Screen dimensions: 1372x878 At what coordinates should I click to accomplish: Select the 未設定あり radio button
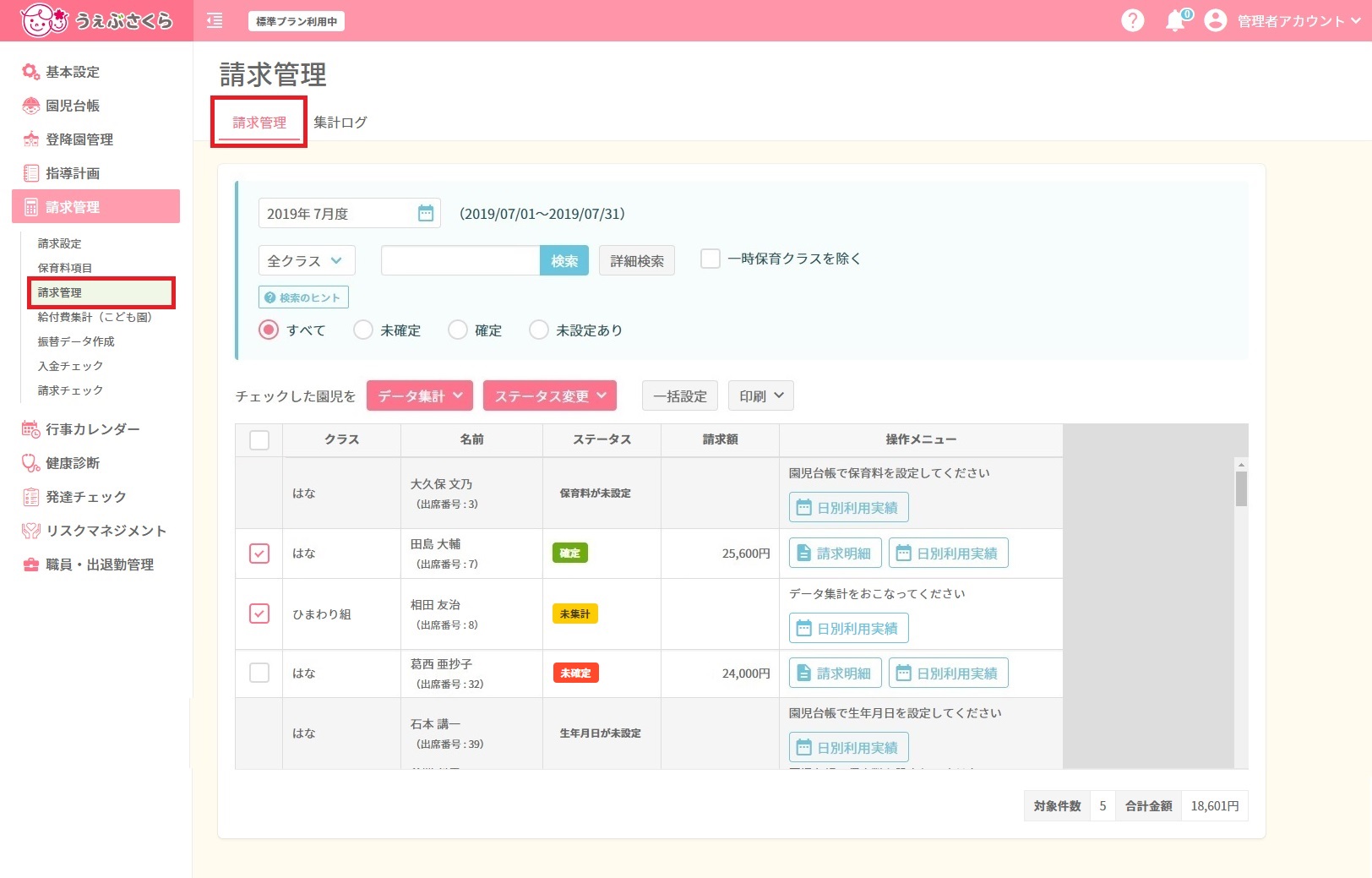(x=539, y=330)
